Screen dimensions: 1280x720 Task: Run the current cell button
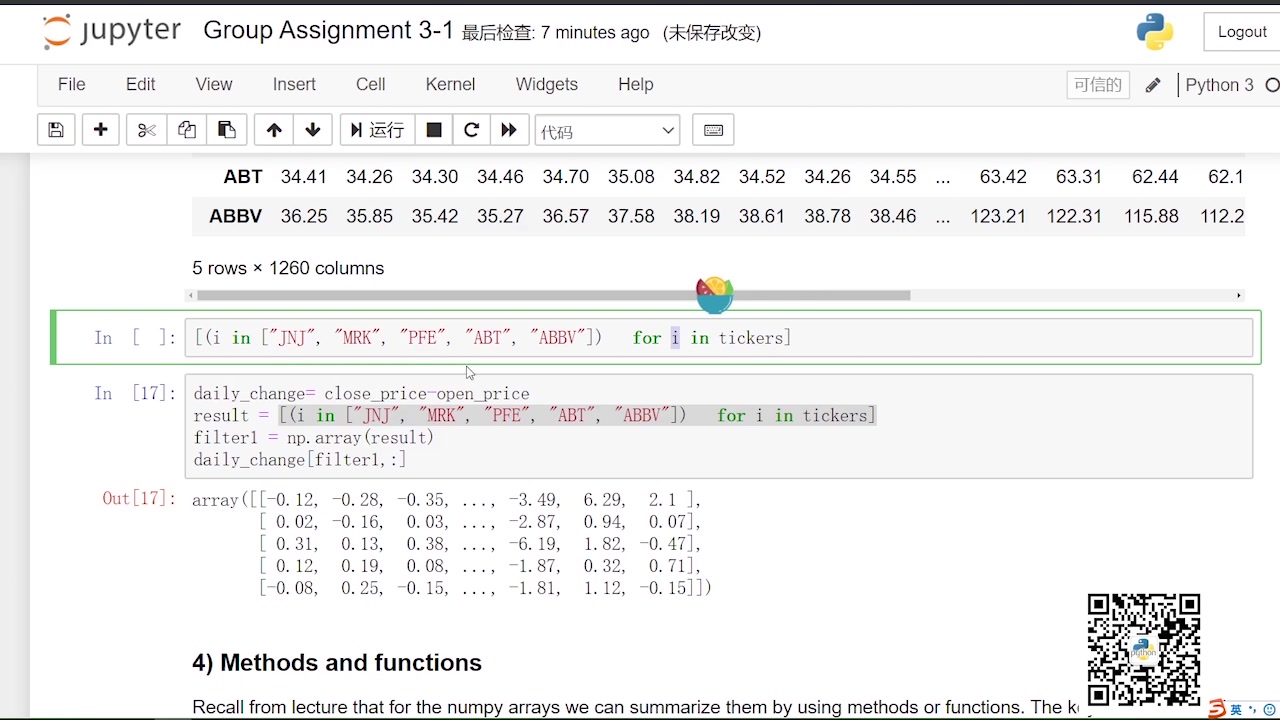[377, 130]
